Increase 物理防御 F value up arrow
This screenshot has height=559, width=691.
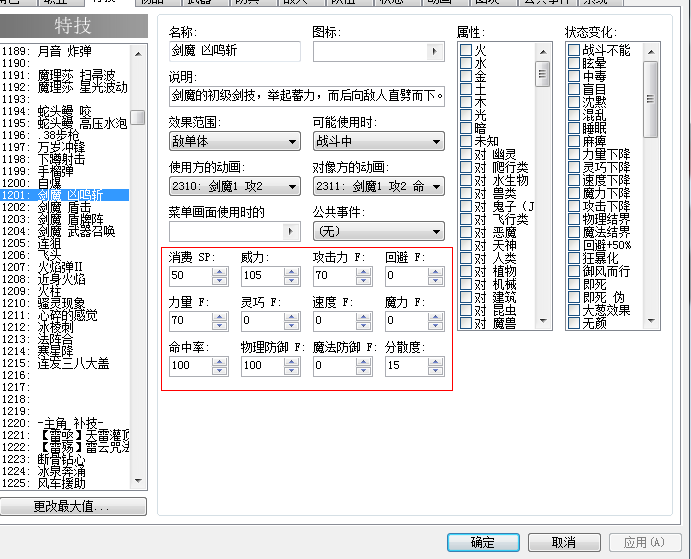(x=292, y=361)
